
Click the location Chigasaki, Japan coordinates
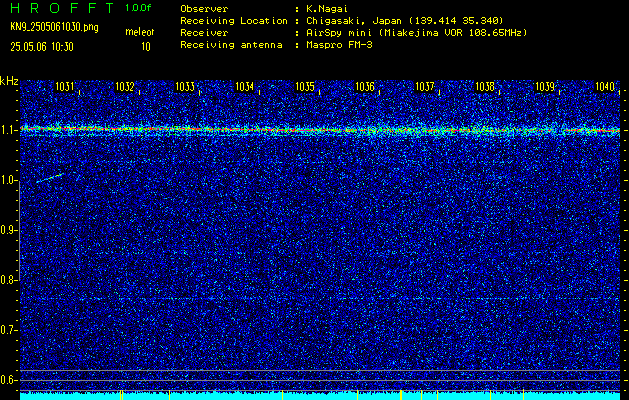pyautogui.click(x=404, y=20)
